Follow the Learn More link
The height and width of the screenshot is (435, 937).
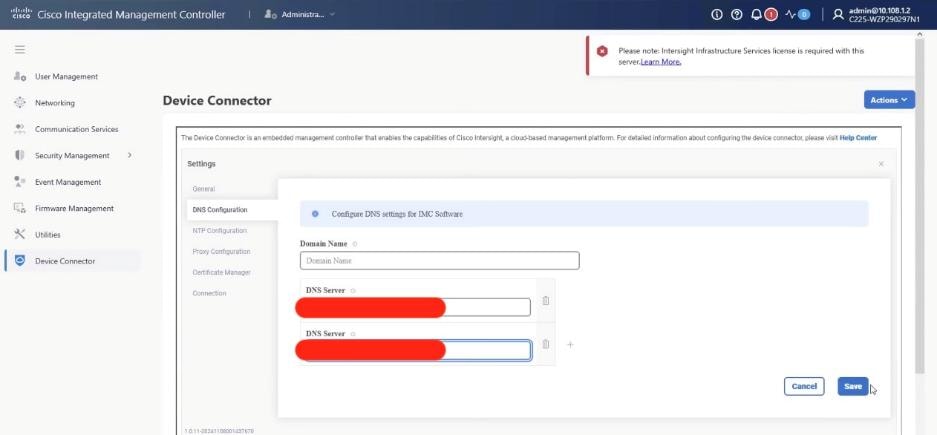tap(661, 62)
